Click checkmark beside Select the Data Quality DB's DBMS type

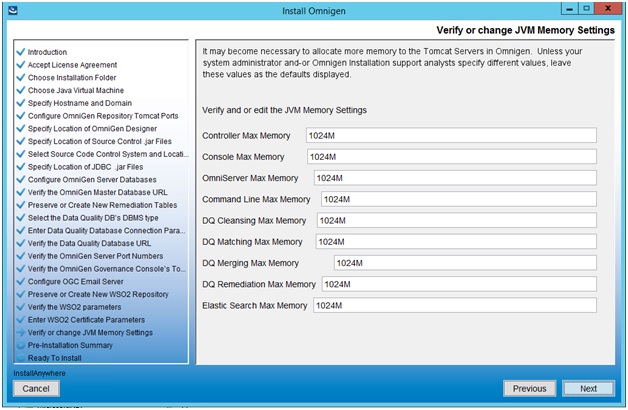20,218
